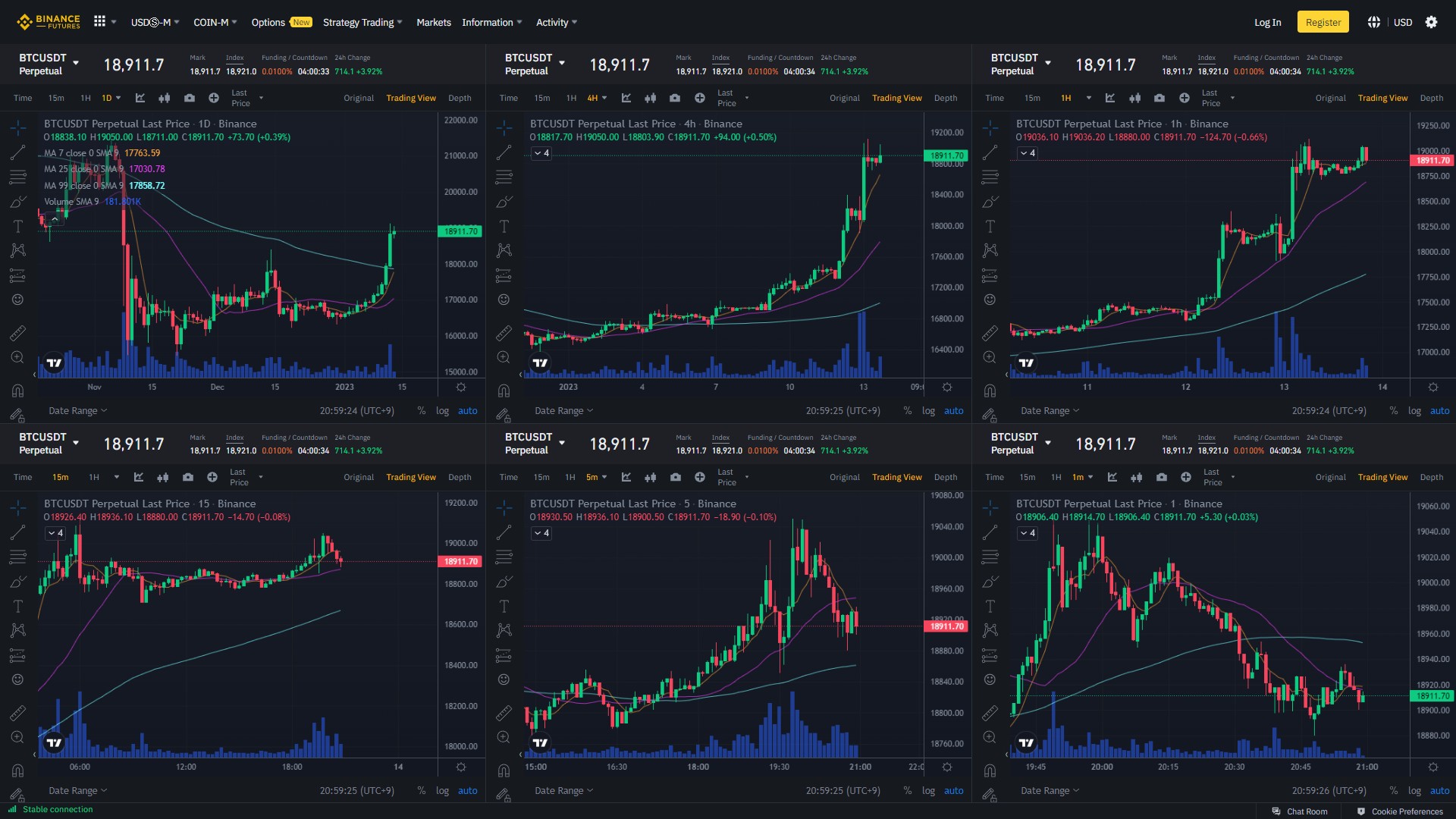Open Date Range dropdown under 1D chart

pyautogui.click(x=78, y=410)
